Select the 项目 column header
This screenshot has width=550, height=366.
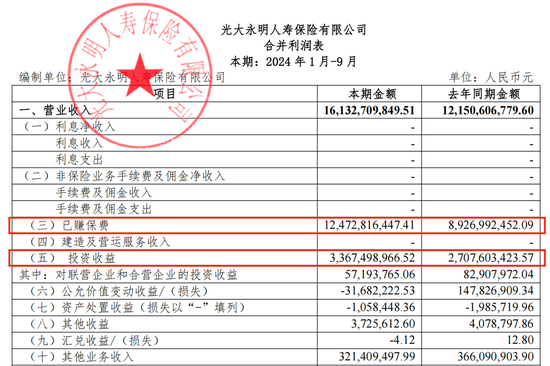click(165, 94)
